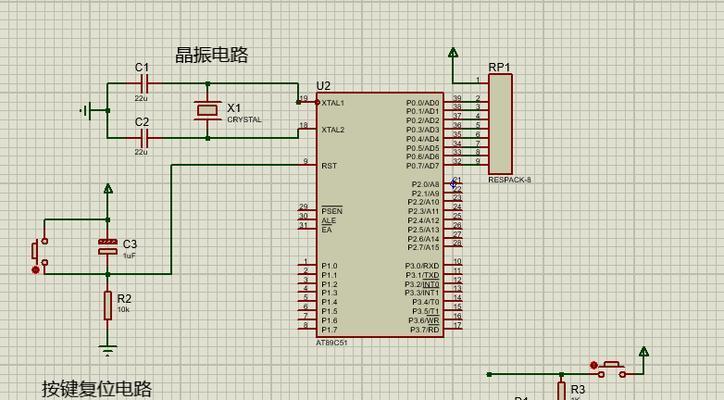Click the RESPACK-8 value text
The image size is (724, 400).
pyautogui.click(x=509, y=180)
